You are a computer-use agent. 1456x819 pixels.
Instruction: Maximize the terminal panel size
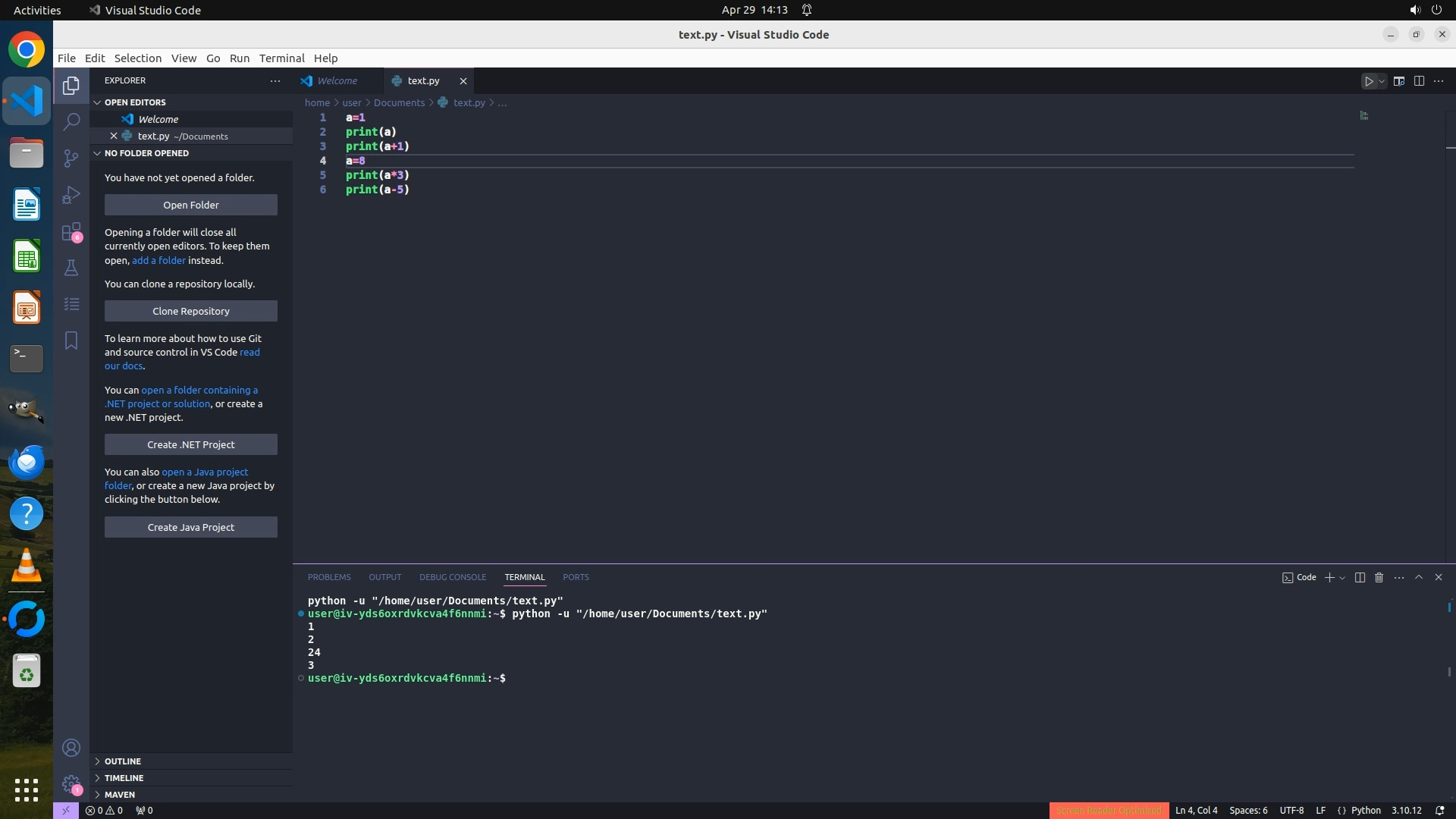click(1419, 578)
